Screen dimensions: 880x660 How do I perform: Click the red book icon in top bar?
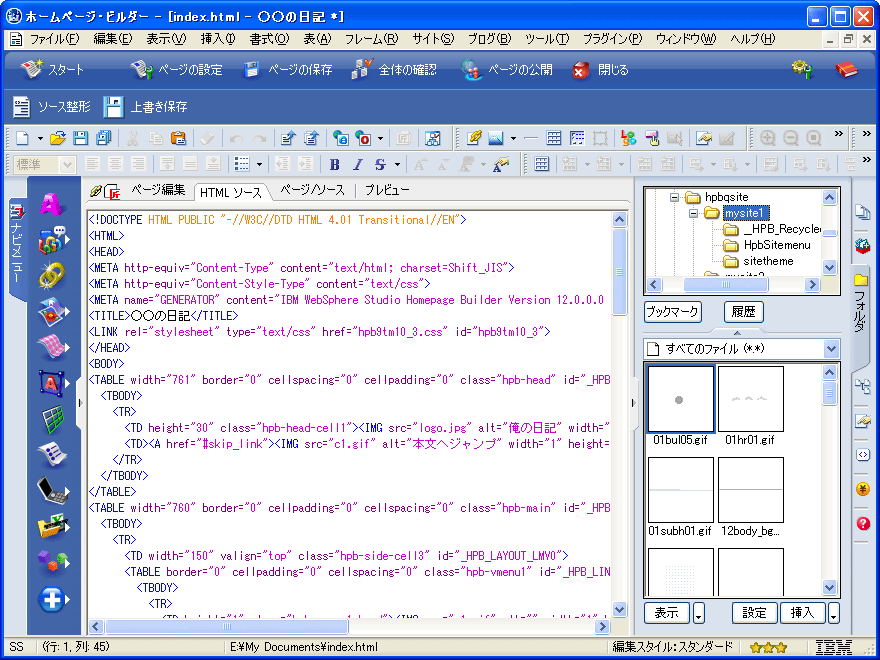846,70
